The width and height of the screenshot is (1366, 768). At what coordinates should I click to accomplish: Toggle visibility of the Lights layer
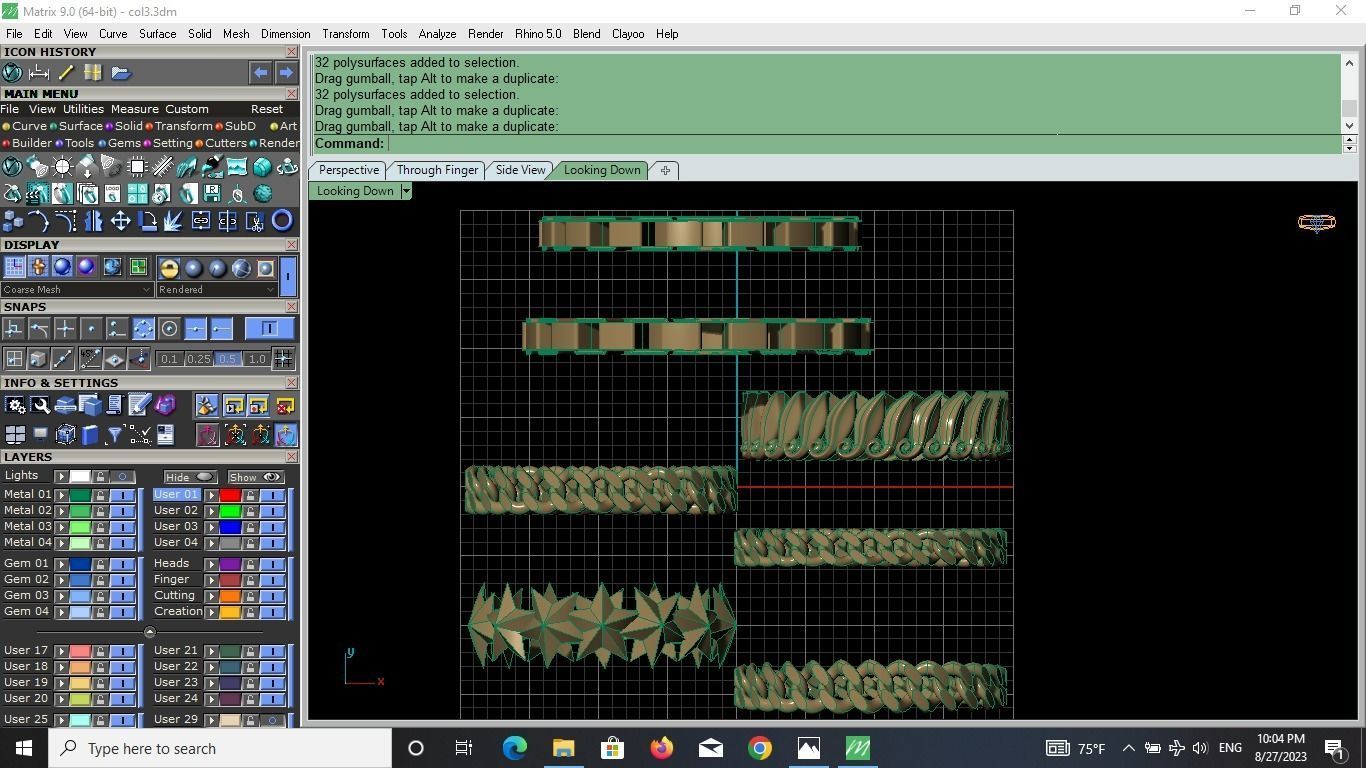(122, 477)
